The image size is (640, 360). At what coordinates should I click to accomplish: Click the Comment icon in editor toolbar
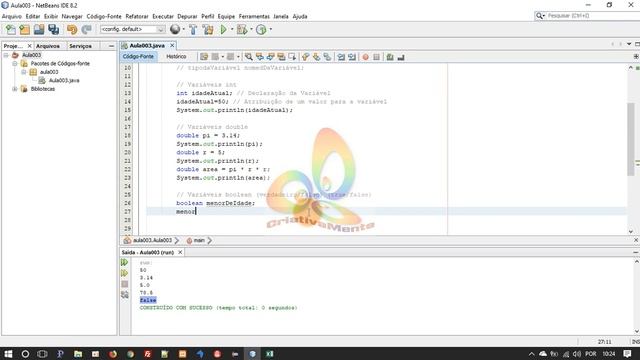pos(390,57)
